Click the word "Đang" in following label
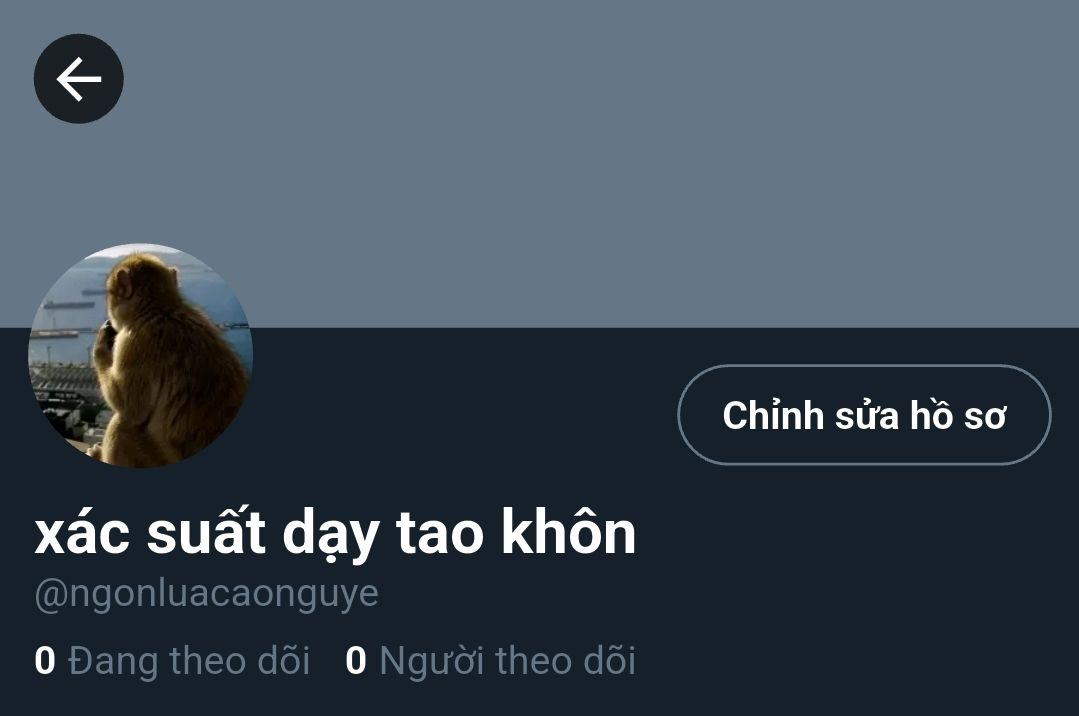 114,660
